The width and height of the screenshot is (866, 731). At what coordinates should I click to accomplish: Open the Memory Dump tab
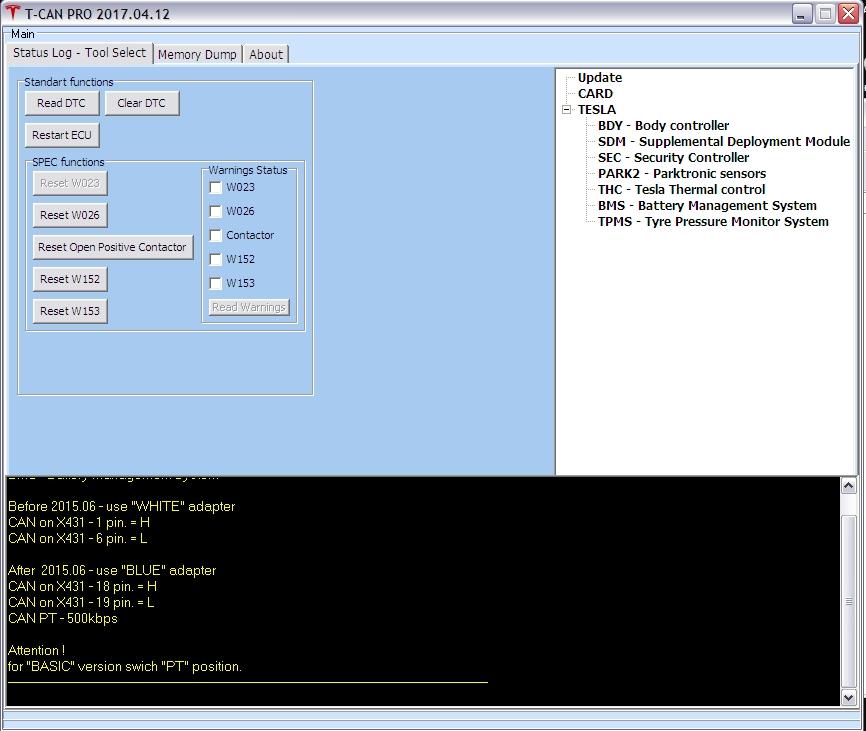(197, 55)
